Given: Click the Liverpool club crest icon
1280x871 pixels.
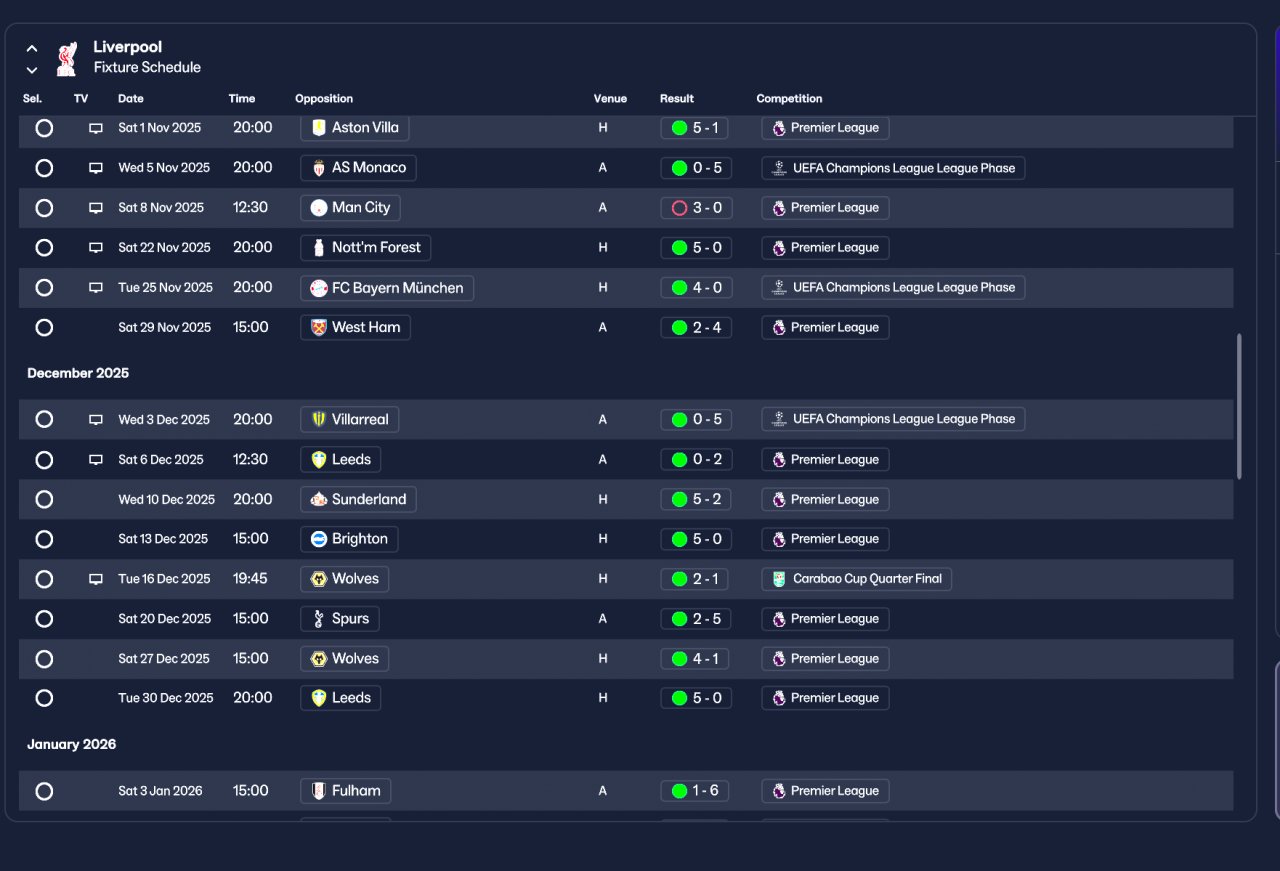Looking at the screenshot, I should [67, 58].
